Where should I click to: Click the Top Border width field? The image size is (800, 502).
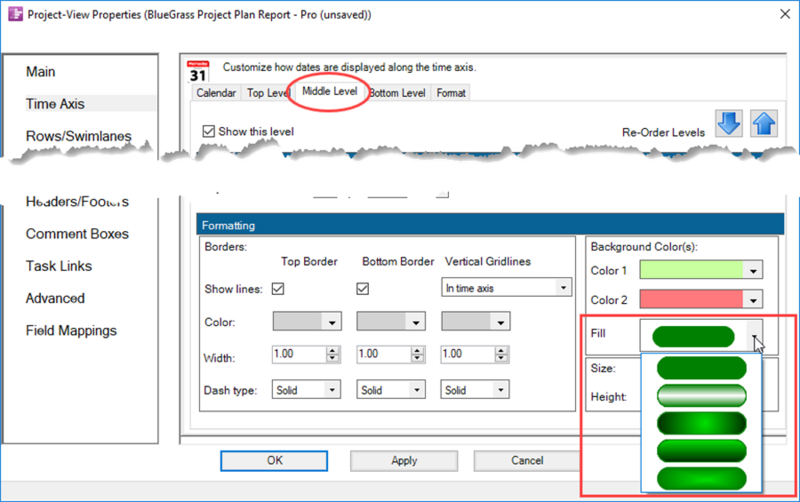click(299, 354)
